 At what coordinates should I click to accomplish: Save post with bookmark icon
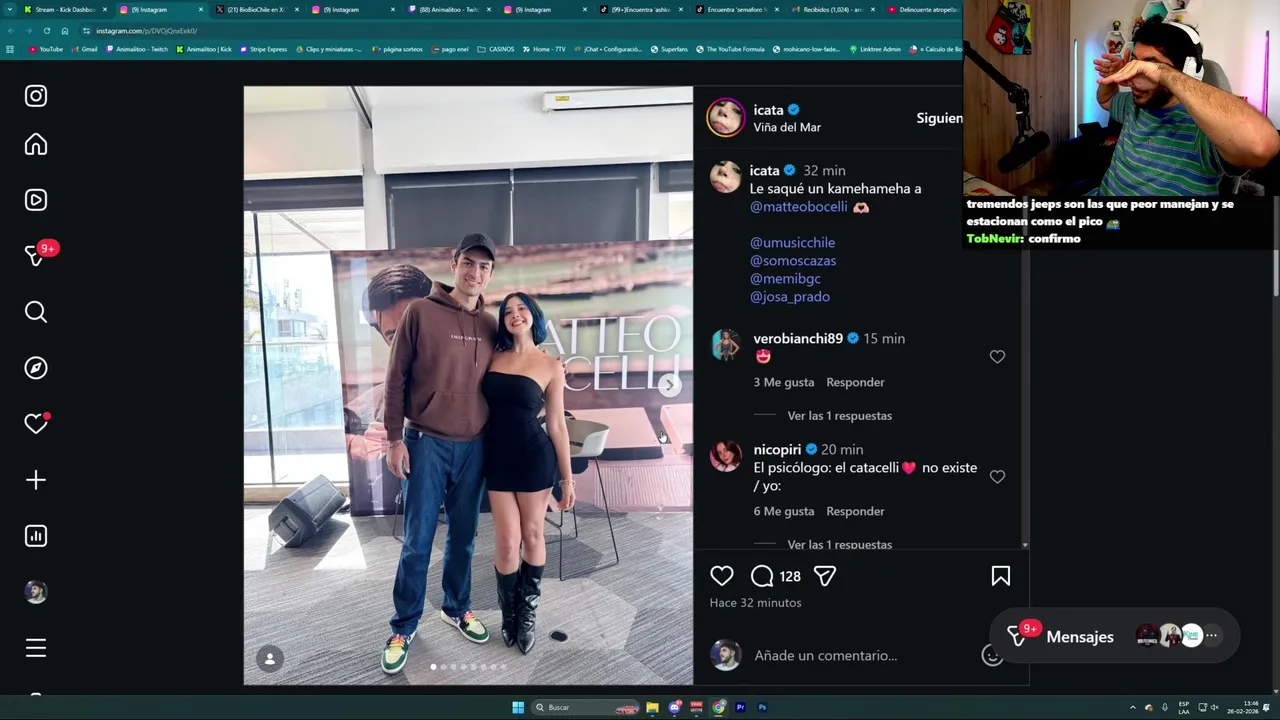click(x=1001, y=576)
